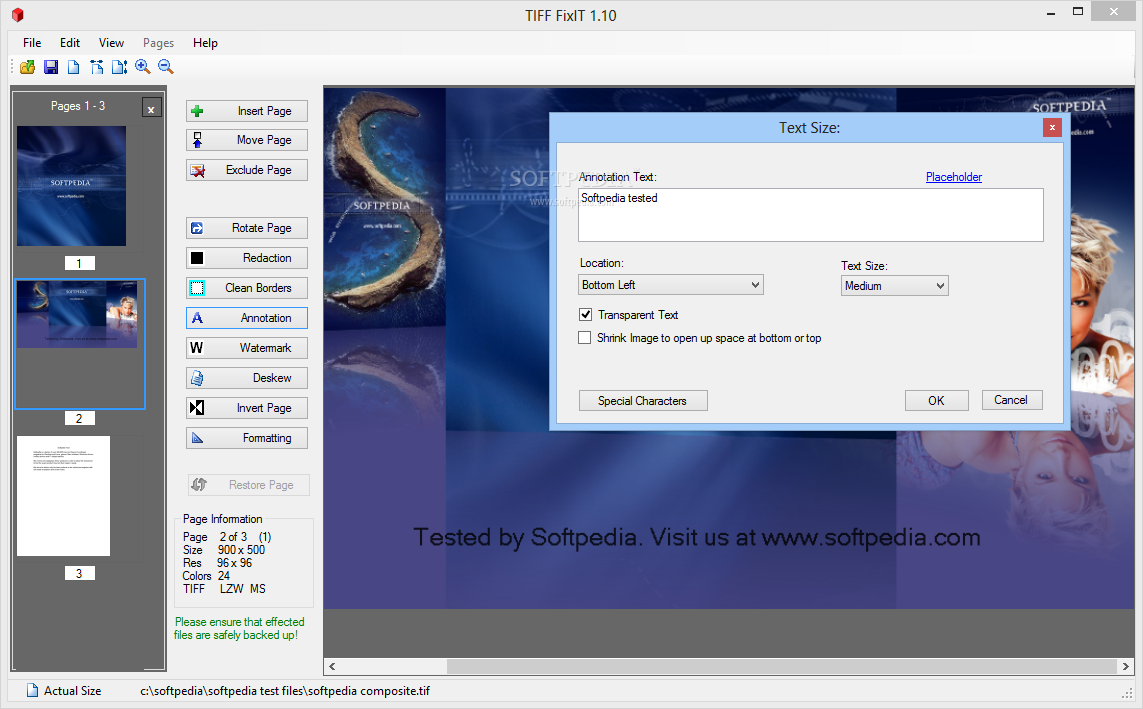Open the View menu
Image resolution: width=1143 pixels, height=709 pixels.
point(112,43)
